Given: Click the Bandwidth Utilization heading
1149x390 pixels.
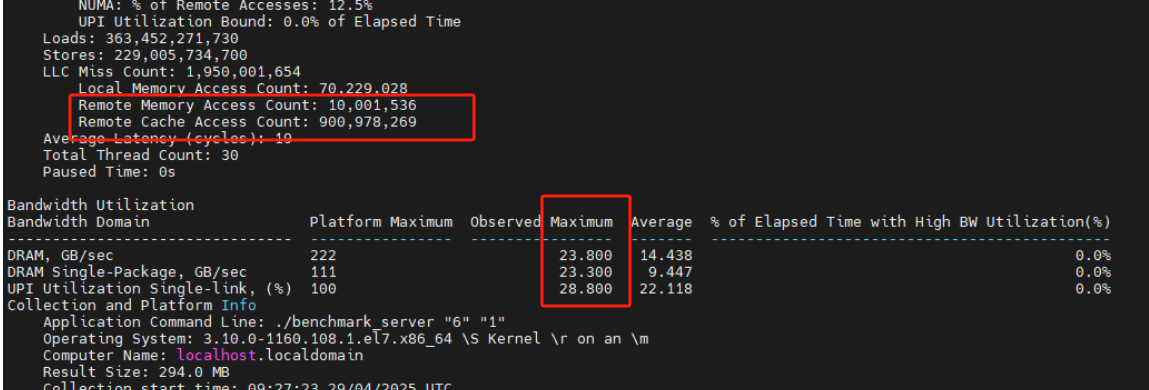Looking at the screenshot, I should click(x=100, y=205).
